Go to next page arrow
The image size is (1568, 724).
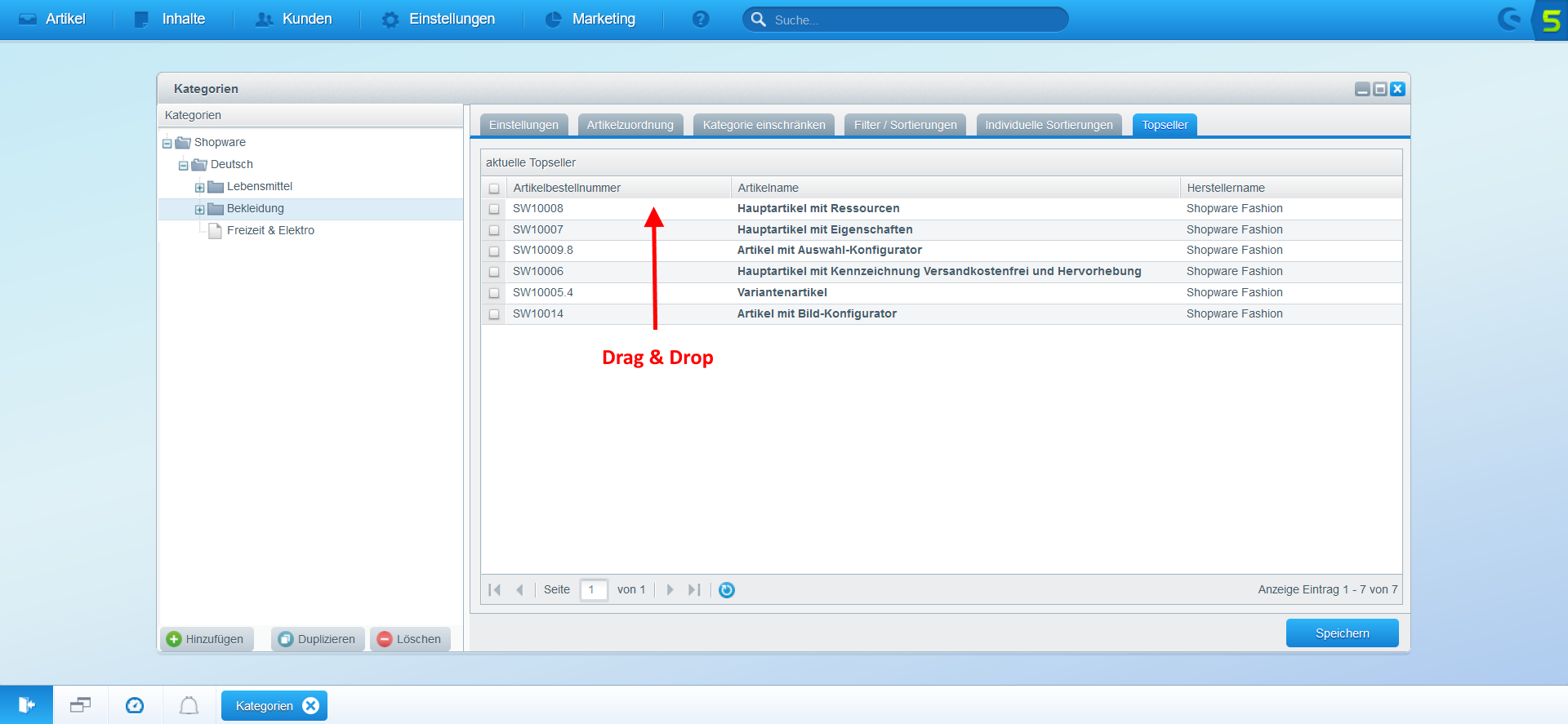coord(670,589)
